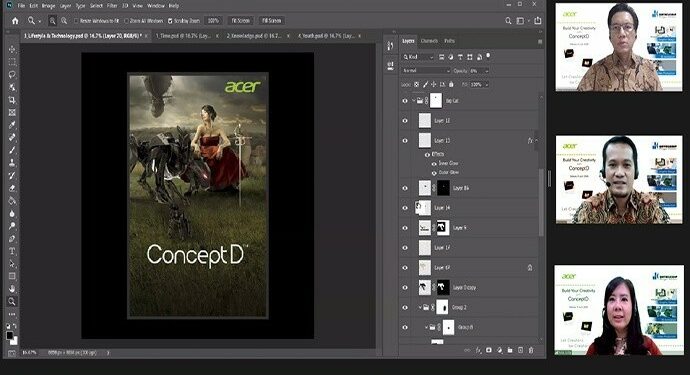Filter layers for type layers
The height and width of the screenshot is (375, 690).
click(460, 57)
